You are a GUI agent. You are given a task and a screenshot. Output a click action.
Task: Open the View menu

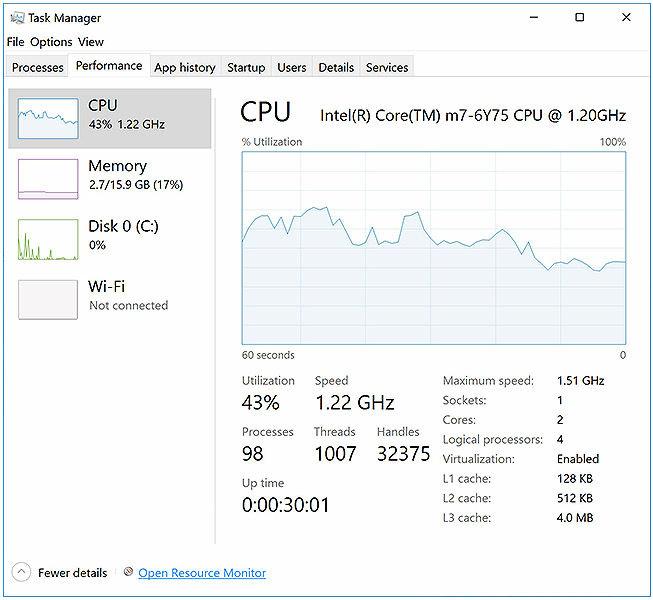click(x=91, y=42)
